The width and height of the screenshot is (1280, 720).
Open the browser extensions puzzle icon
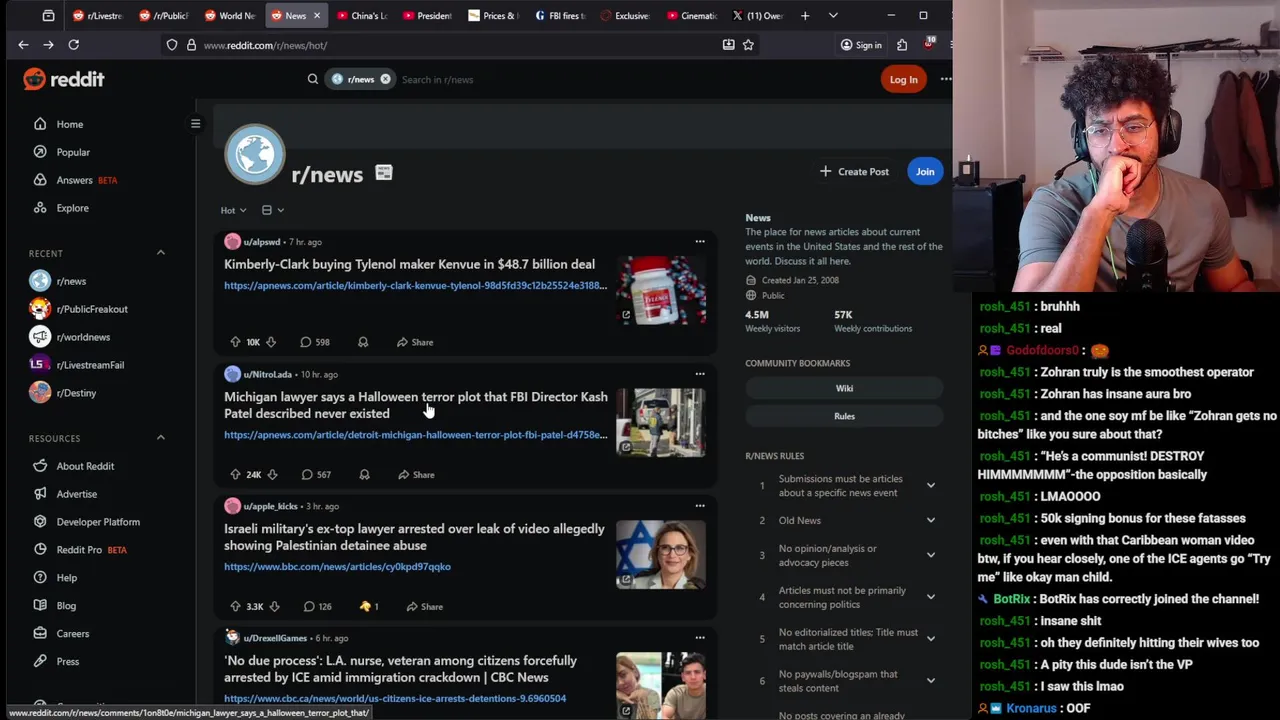coord(902,45)
